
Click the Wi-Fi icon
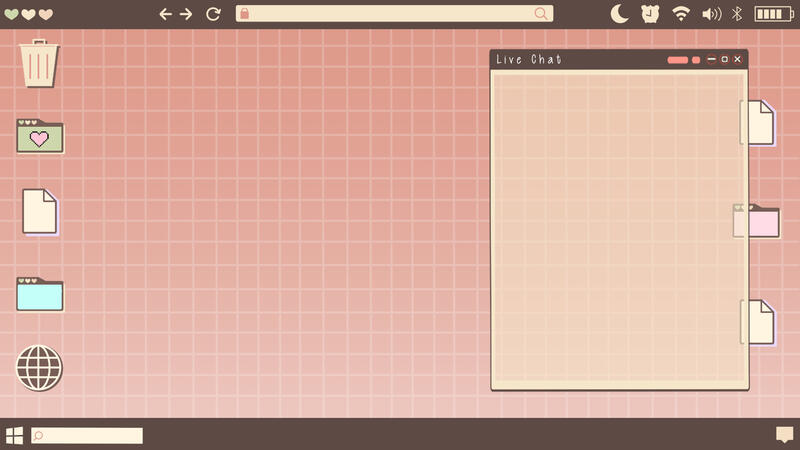point(681,14)
